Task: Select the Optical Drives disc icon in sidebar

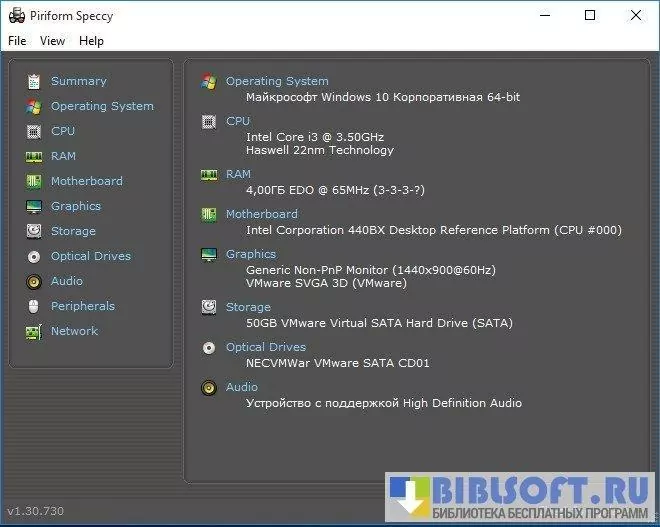Action: 34,256
